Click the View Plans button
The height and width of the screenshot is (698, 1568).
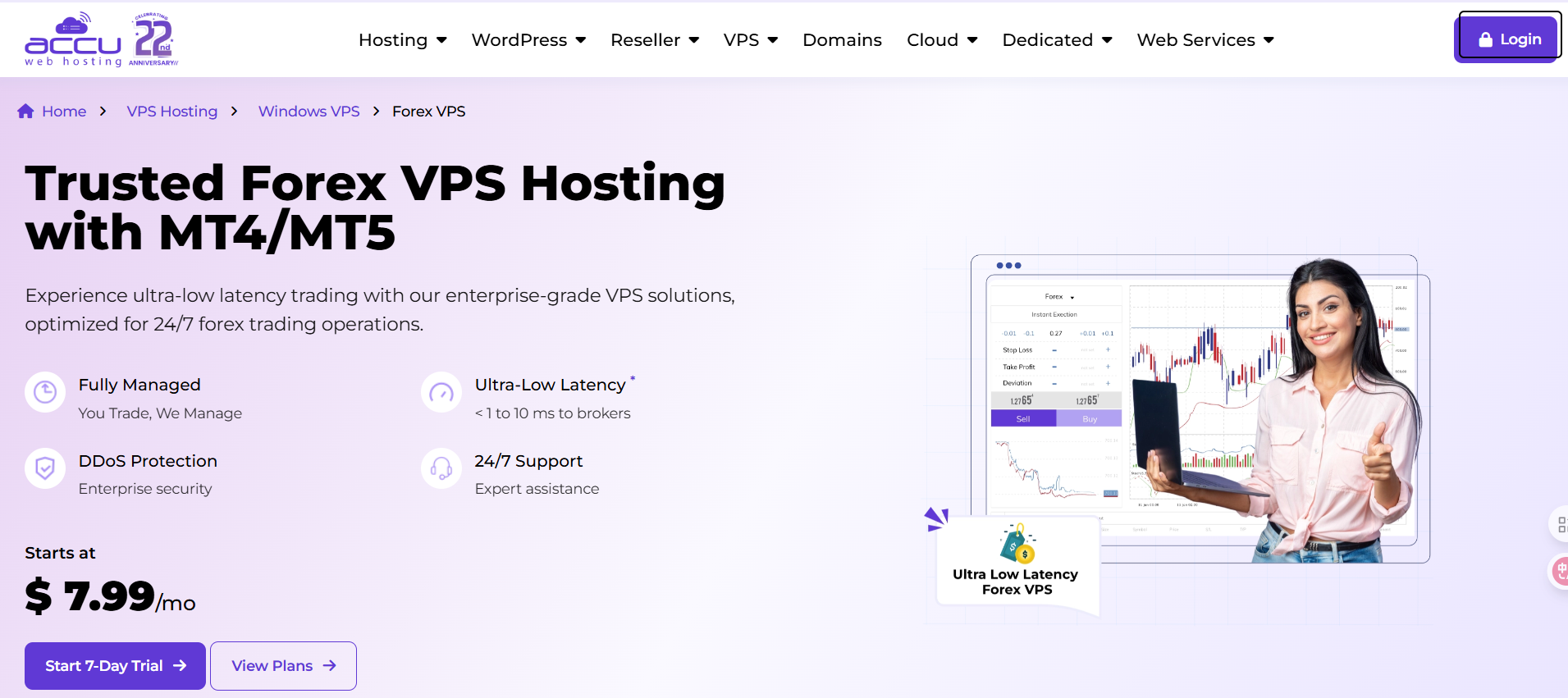tap(283, 666)
